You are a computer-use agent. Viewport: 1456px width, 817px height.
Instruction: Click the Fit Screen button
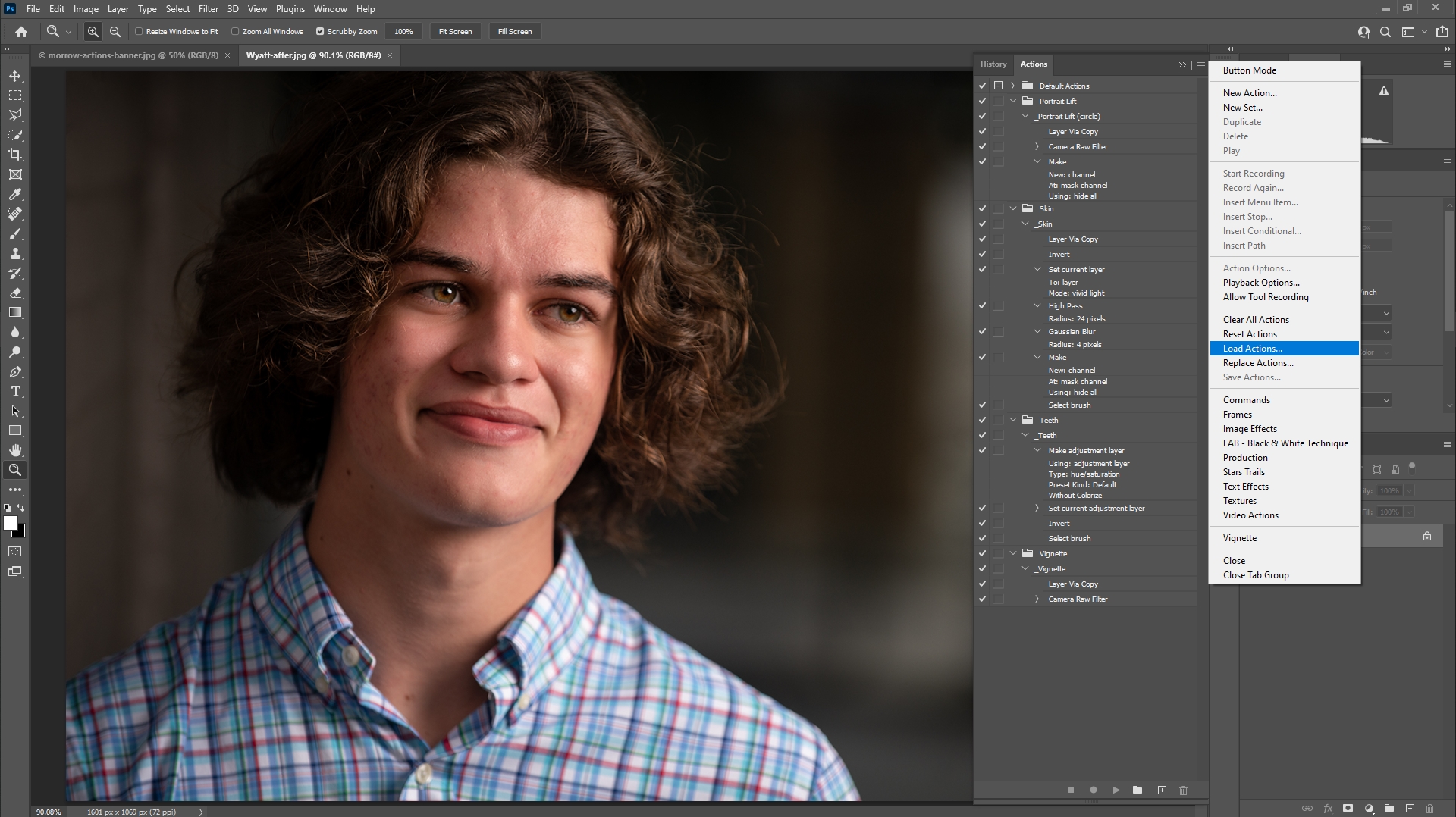tap(455, 31)
